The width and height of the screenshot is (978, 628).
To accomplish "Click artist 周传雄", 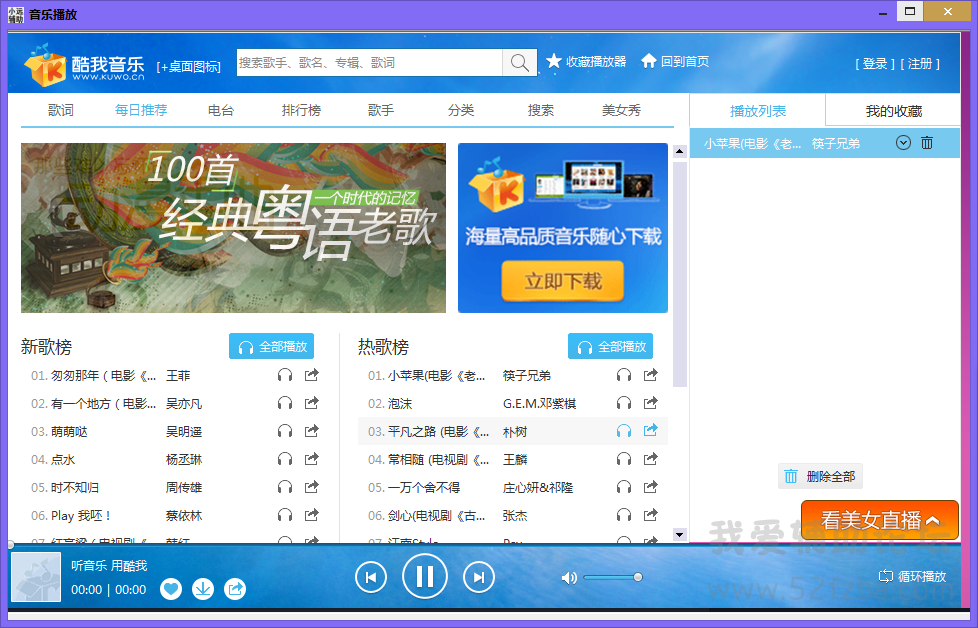I will 184,488.
